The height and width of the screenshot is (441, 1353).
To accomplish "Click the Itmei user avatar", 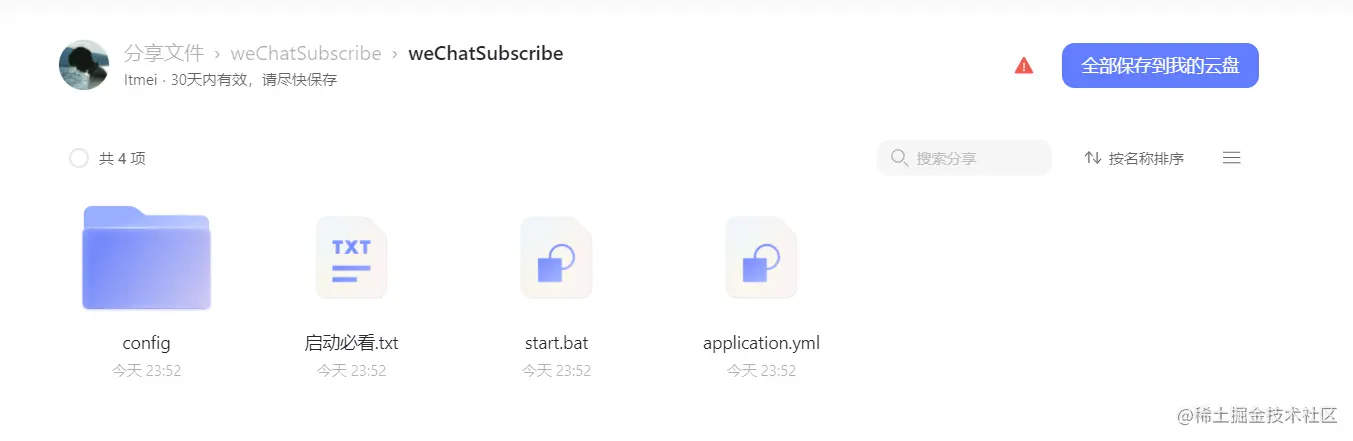I will 84,65.
